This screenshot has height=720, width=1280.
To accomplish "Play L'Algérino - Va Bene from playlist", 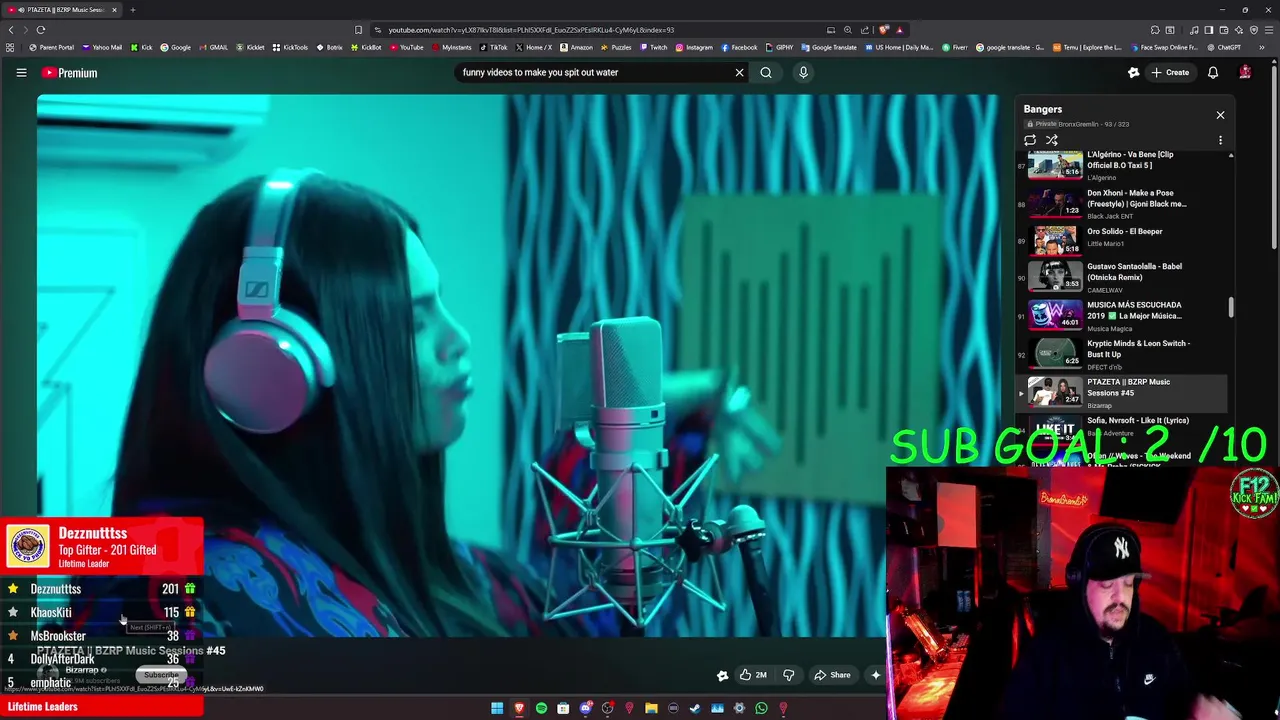I will 1122,165.
